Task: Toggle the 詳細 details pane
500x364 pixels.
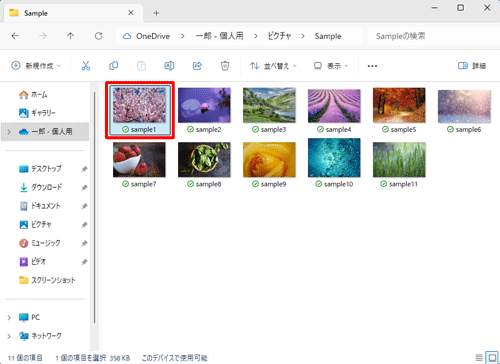Action: click(x=472, y=66)
